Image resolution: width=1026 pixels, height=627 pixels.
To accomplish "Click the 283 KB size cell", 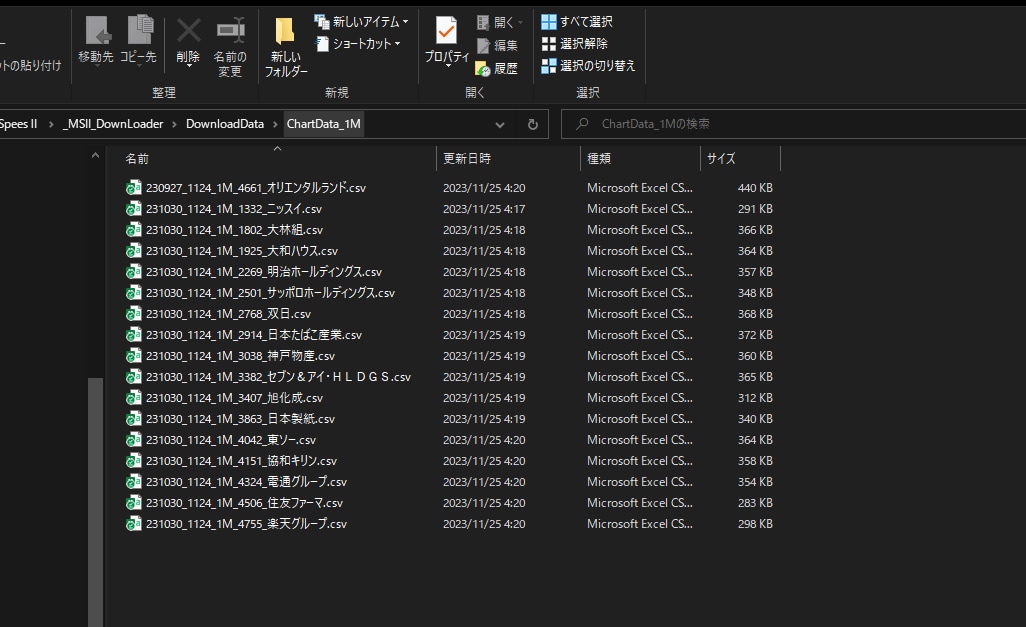I will click(x=755, y=503).
